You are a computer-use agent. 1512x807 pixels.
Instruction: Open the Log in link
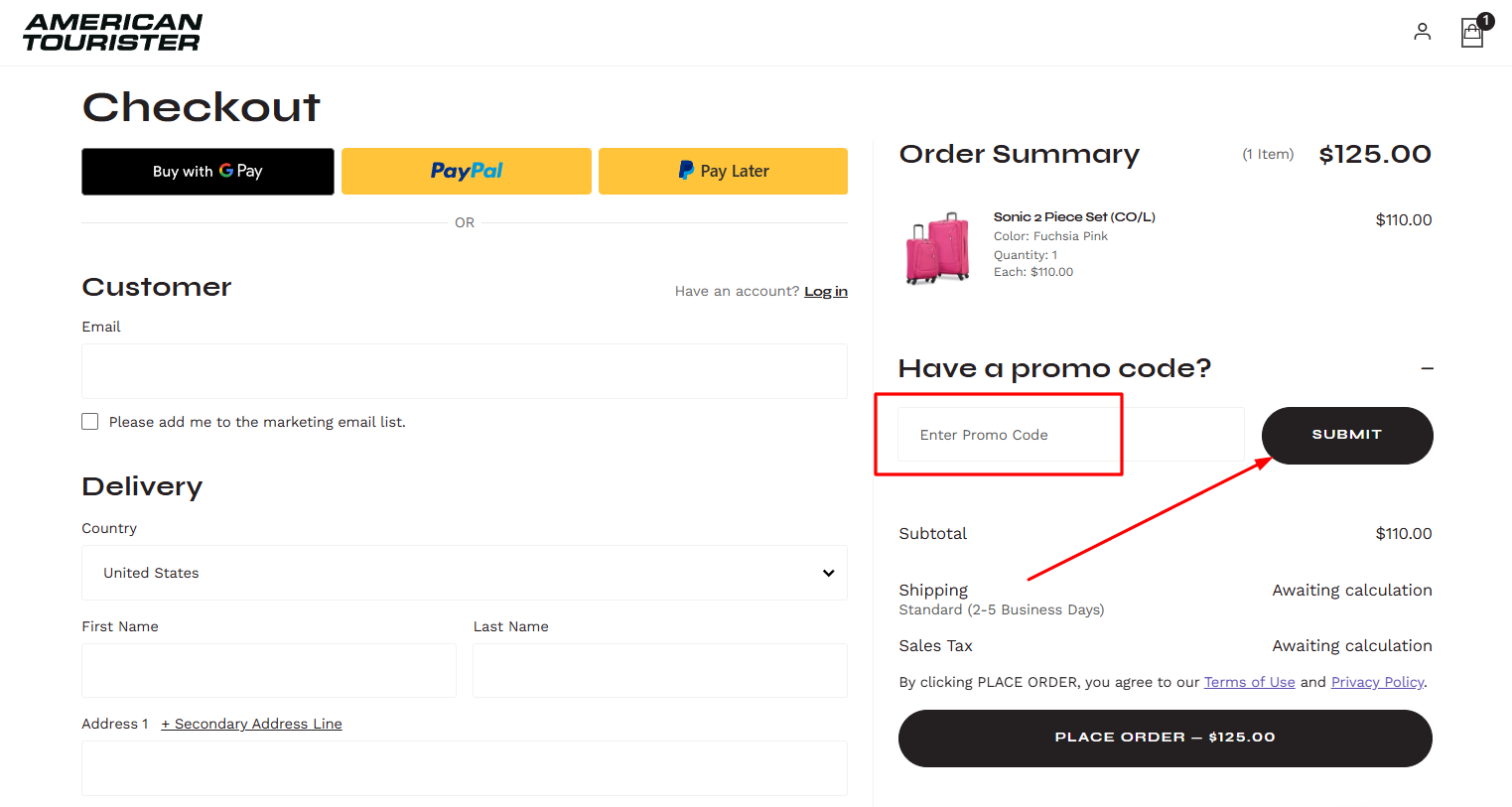pyautogui.click(x=825, y=291)
